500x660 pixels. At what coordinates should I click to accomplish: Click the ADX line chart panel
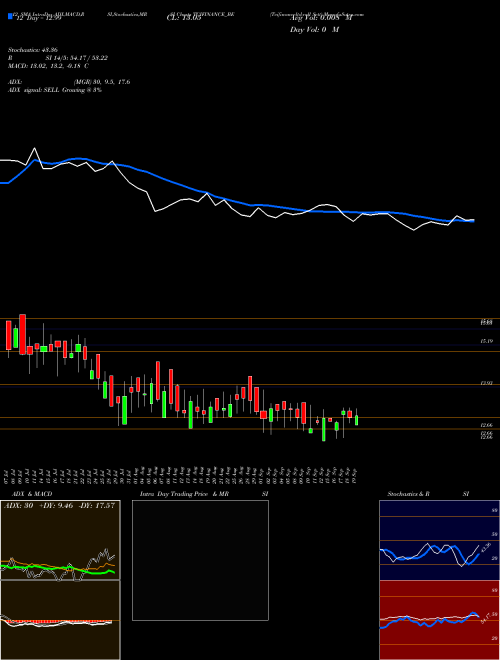point(60,540)
